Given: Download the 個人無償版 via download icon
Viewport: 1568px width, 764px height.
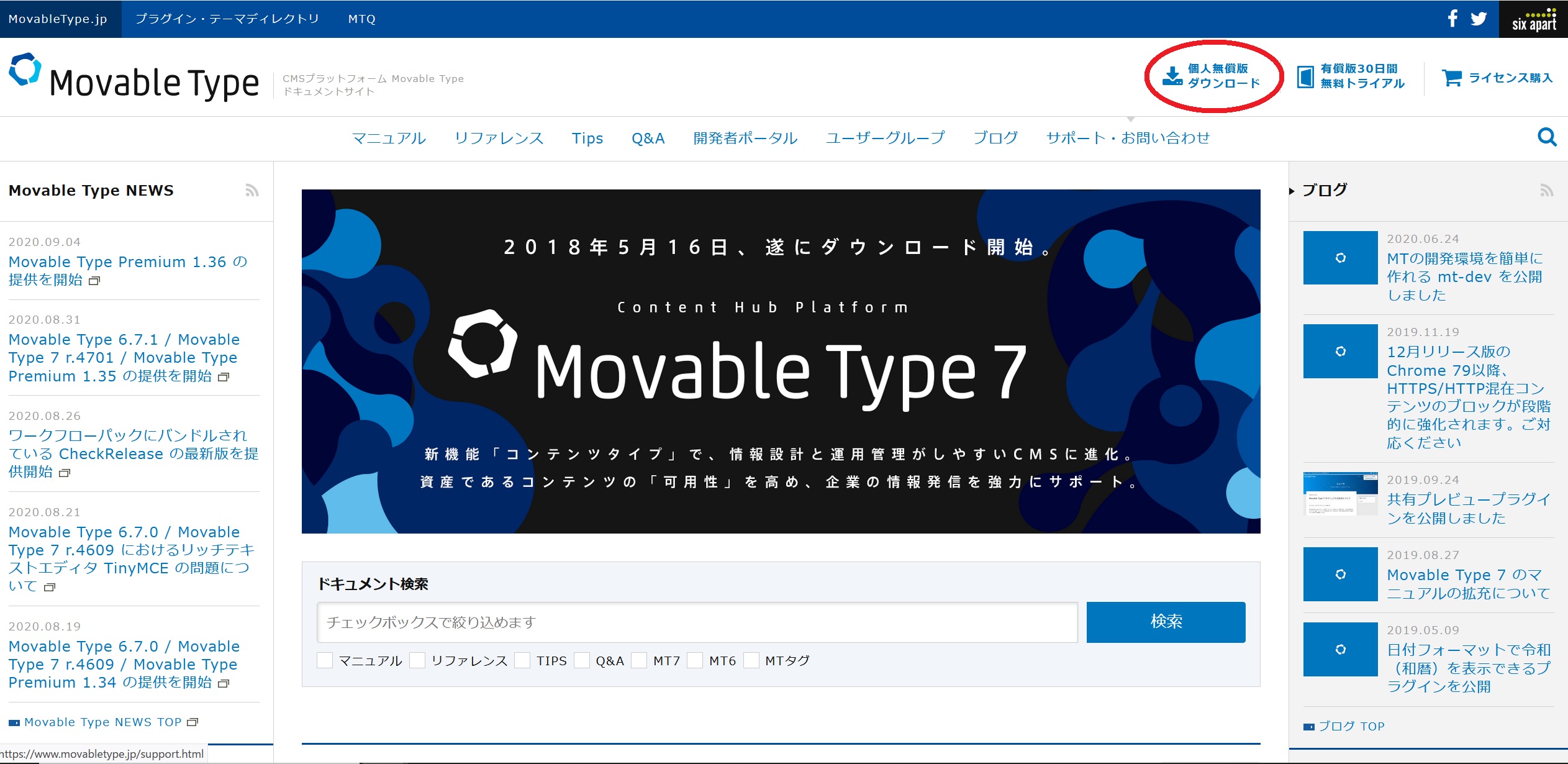Looking at the screenshot, I should (x=1172, y=76).
